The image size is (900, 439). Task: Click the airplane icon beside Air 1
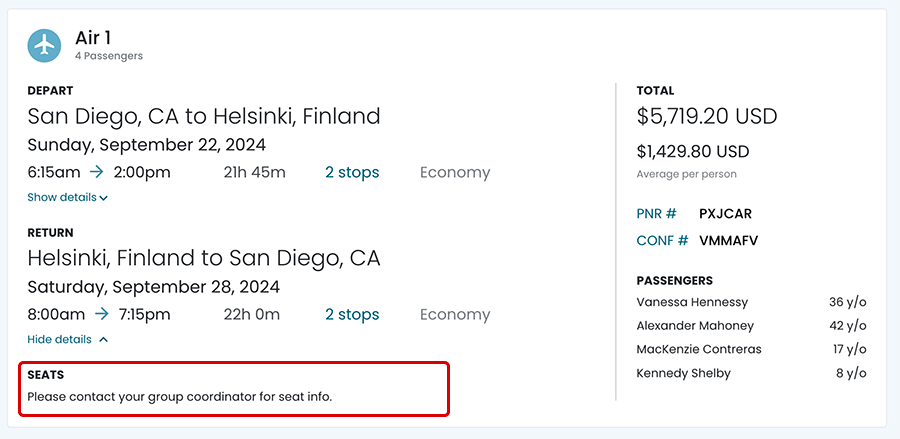click(x=45, y=45)
